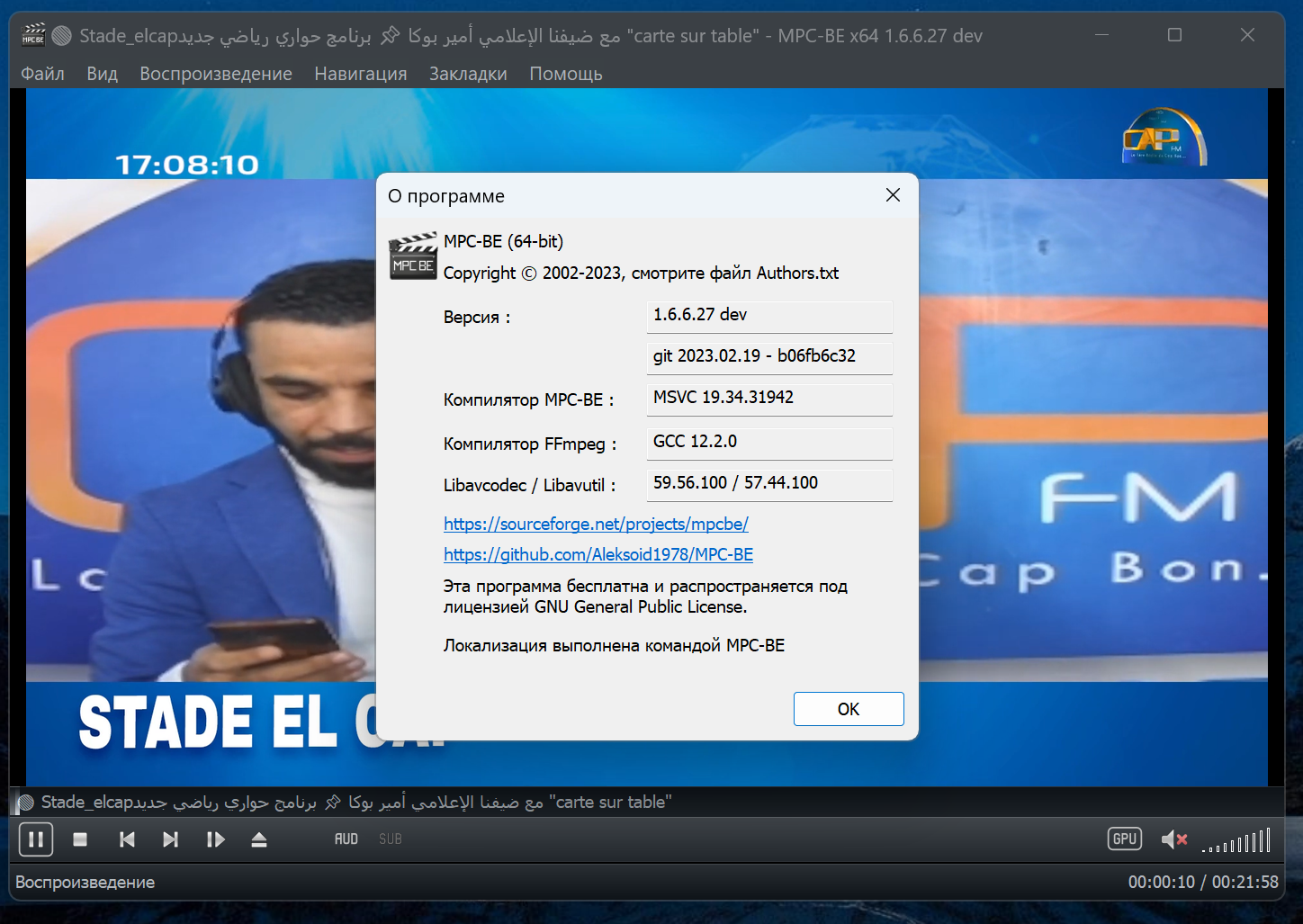Click the GPU status indicator
Viewport: 1303px width, 924px height.
[1124, 838]
